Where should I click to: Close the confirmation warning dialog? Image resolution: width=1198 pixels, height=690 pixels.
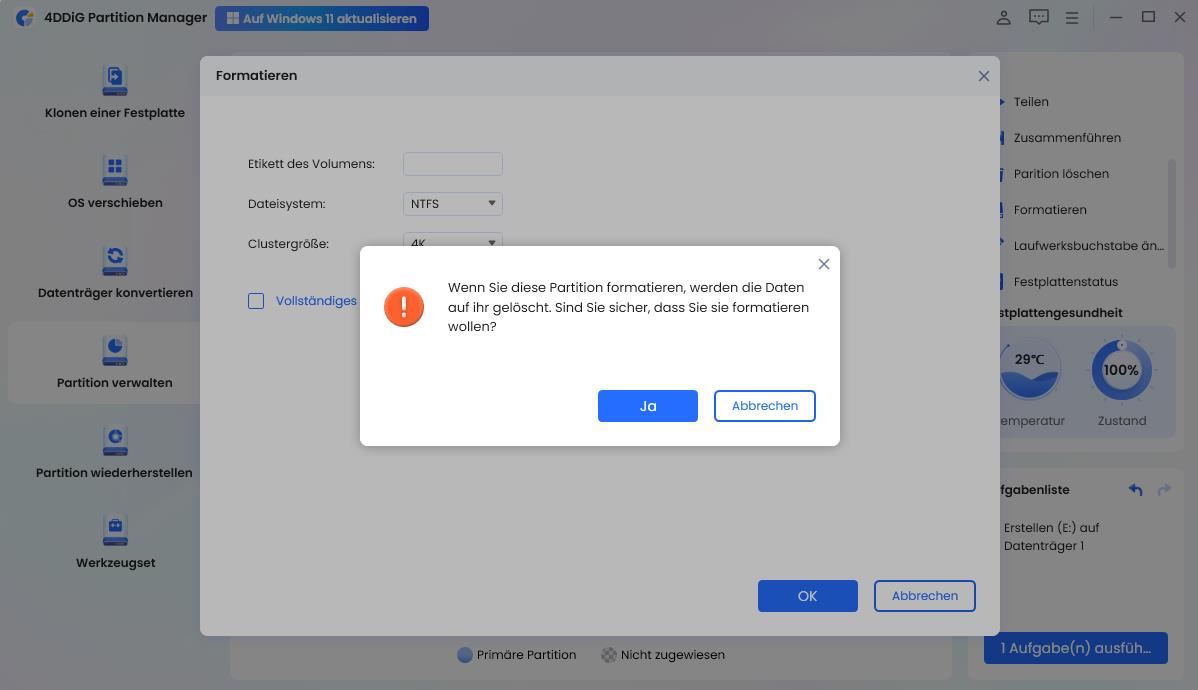(x=823, y=264)
